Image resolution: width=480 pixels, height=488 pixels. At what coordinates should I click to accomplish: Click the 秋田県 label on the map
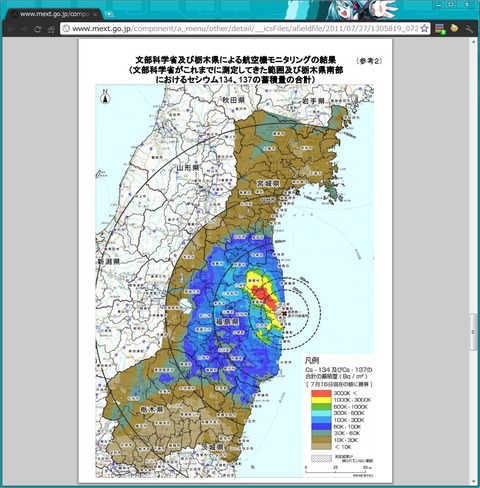[x=234, y=100]
